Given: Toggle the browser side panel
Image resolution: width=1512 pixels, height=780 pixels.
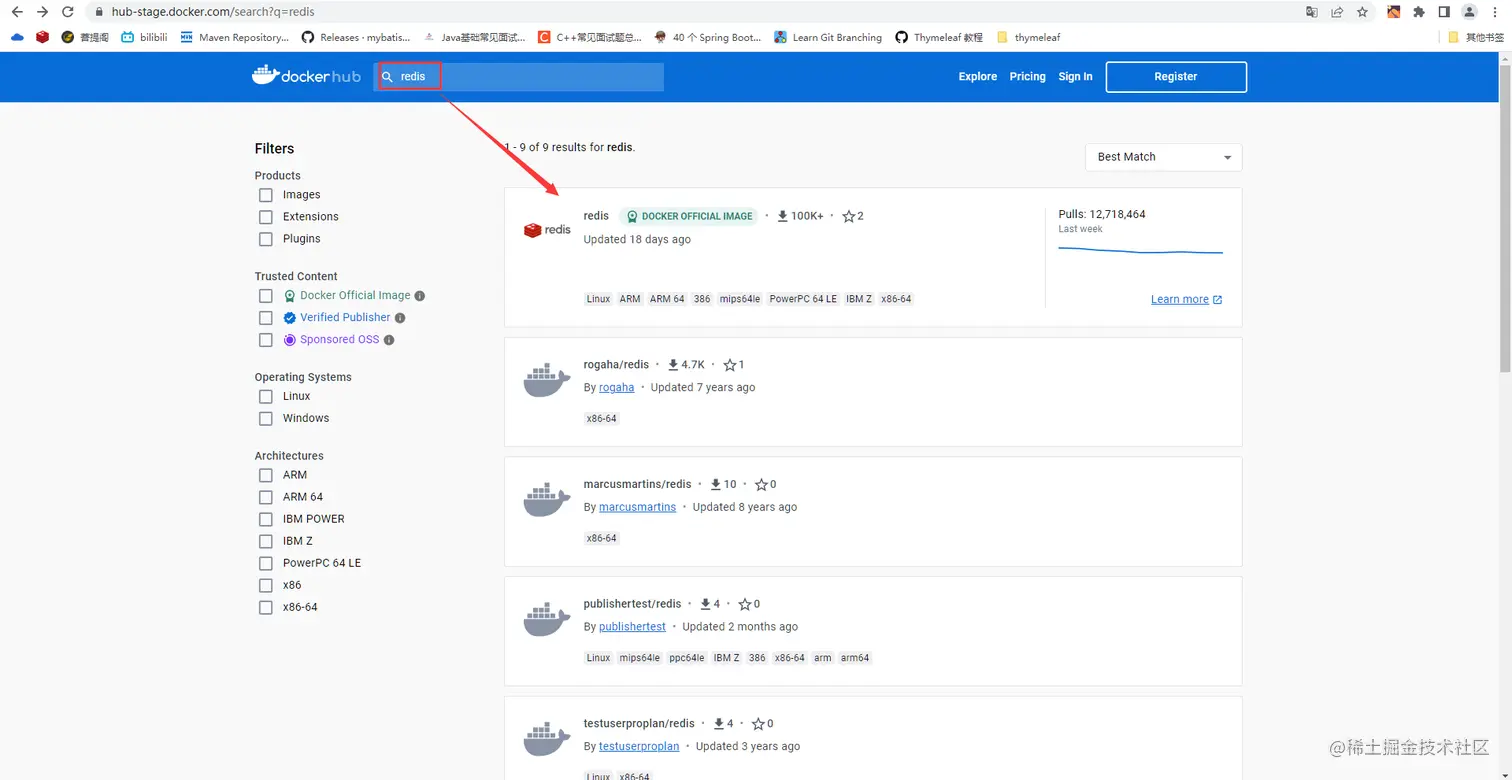Looking at the screenshot, I should tap(1444, 12).
